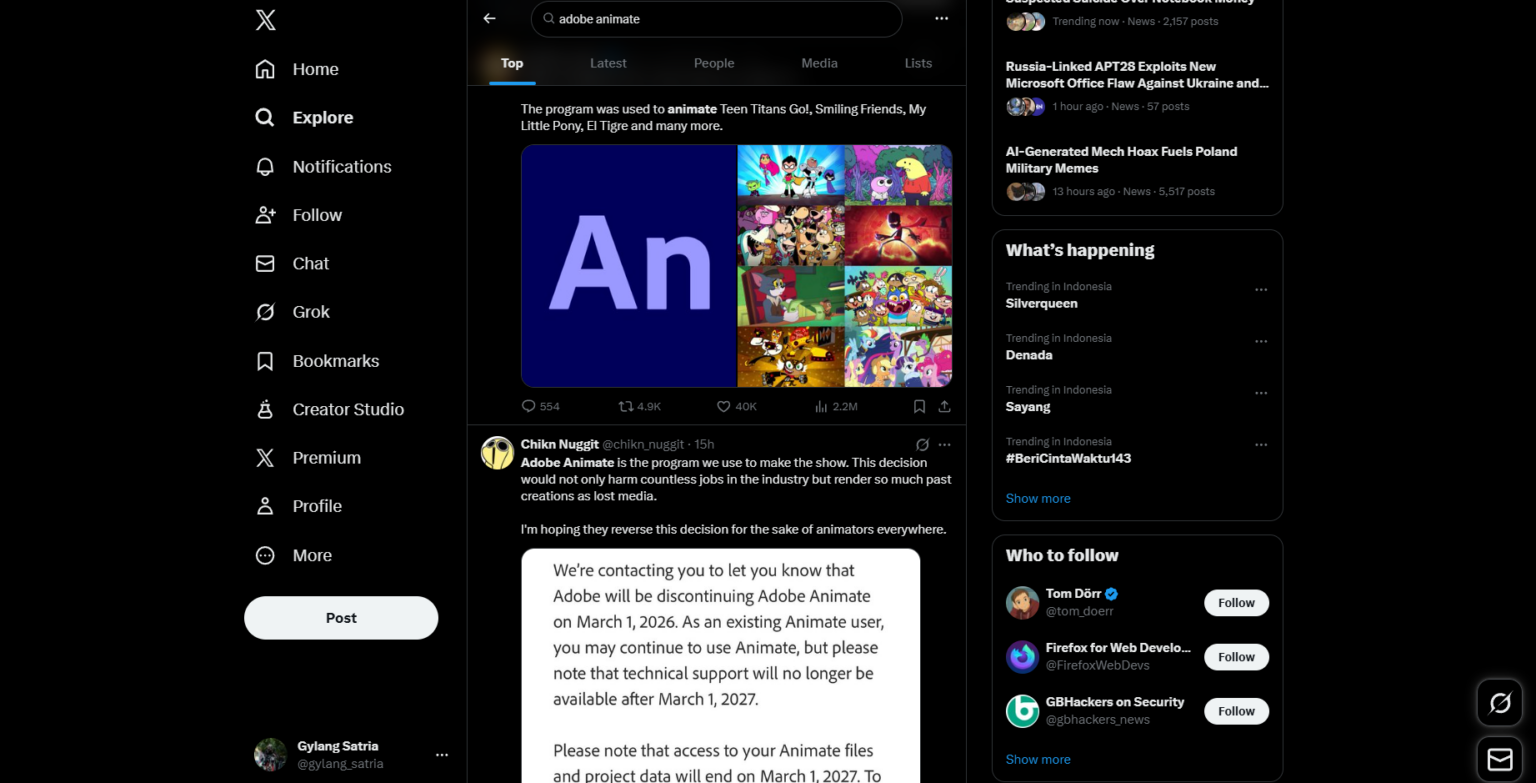Click Show more under What's happening
1536x783 pixels.
click(1038, 498)
